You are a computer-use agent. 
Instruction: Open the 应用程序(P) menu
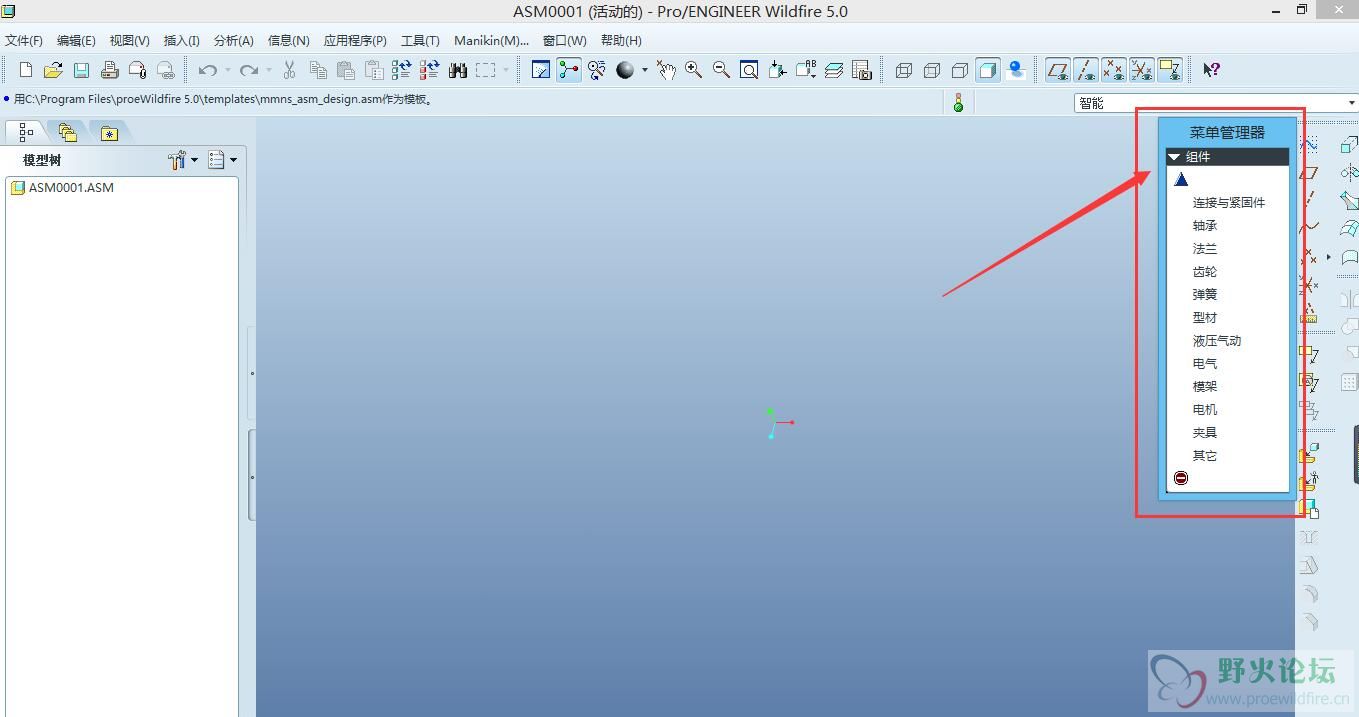pyautogui.click(x=355, y=41)
